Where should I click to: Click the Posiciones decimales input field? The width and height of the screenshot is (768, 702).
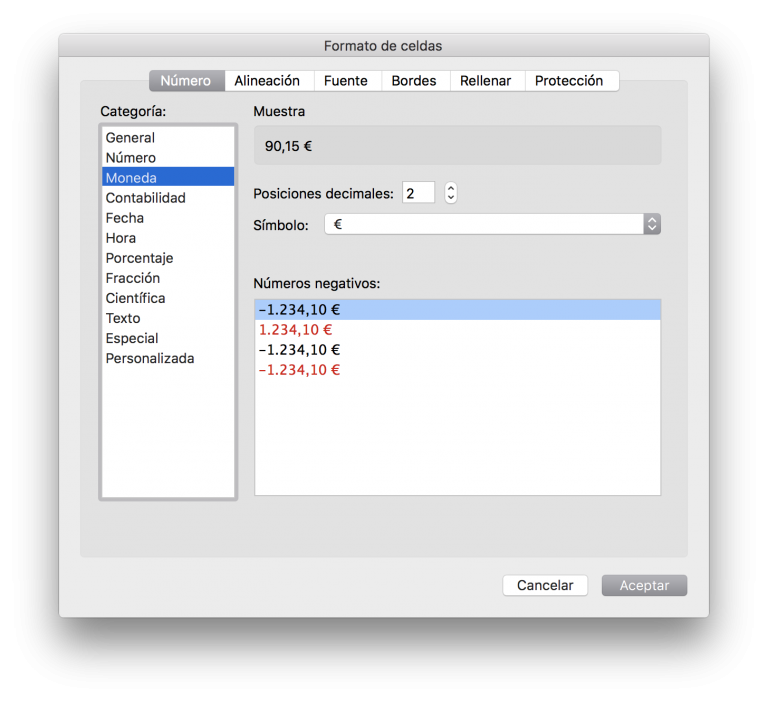pyautogui.click(x=418, y=193)
